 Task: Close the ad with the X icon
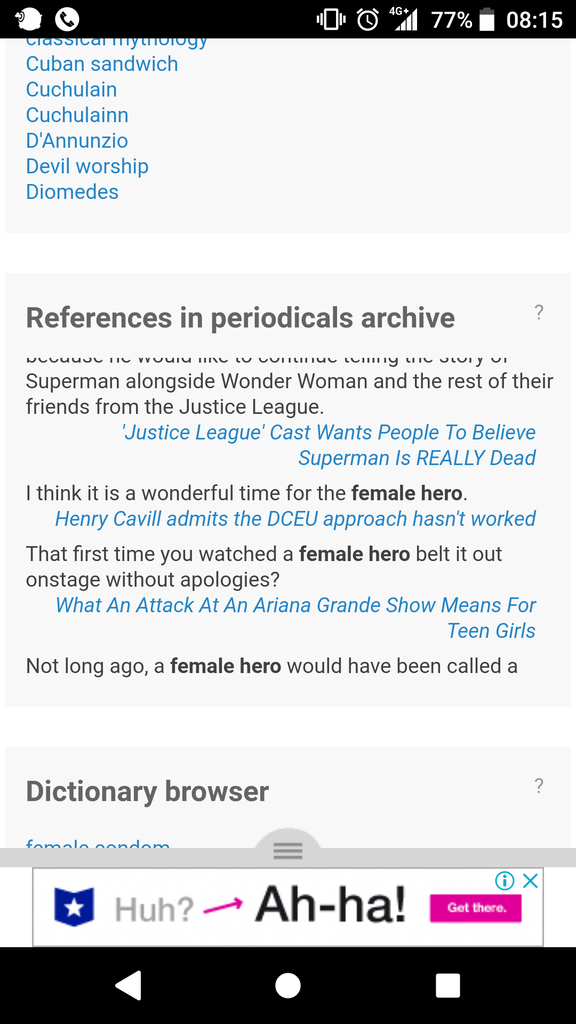click(531, 881)
